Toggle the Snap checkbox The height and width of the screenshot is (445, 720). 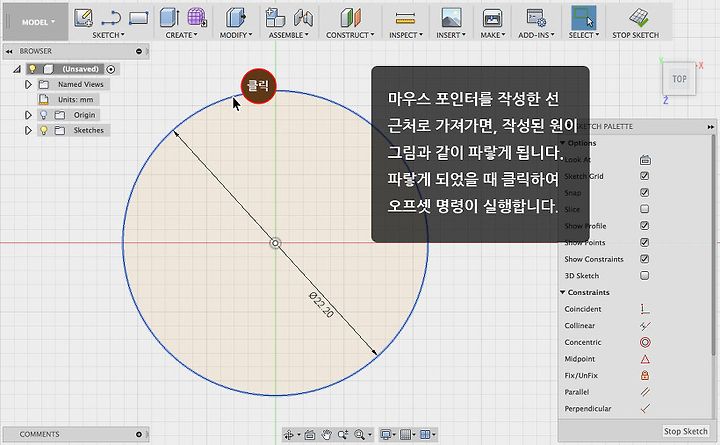click(x=645, y=192)
